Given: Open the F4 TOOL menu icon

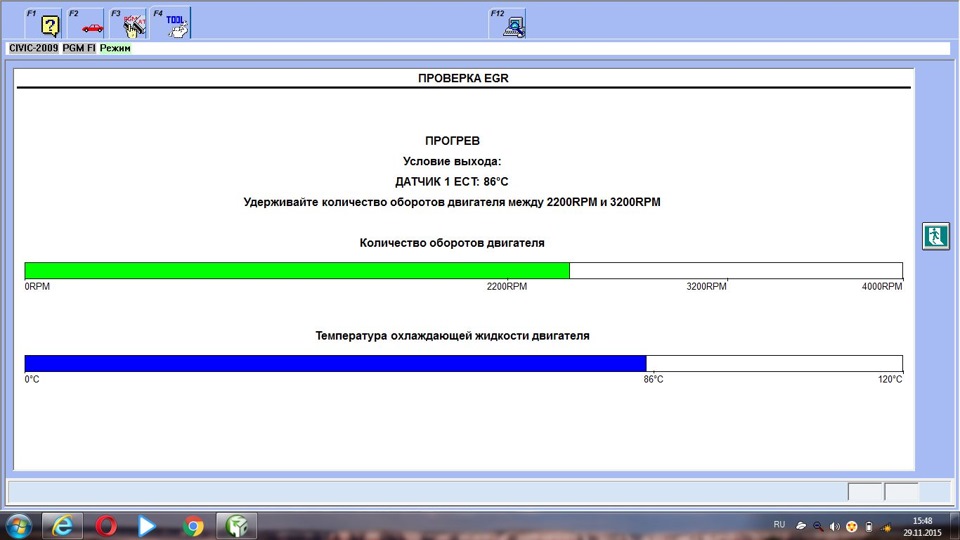Looking at the screenshot, I should 171,24.
